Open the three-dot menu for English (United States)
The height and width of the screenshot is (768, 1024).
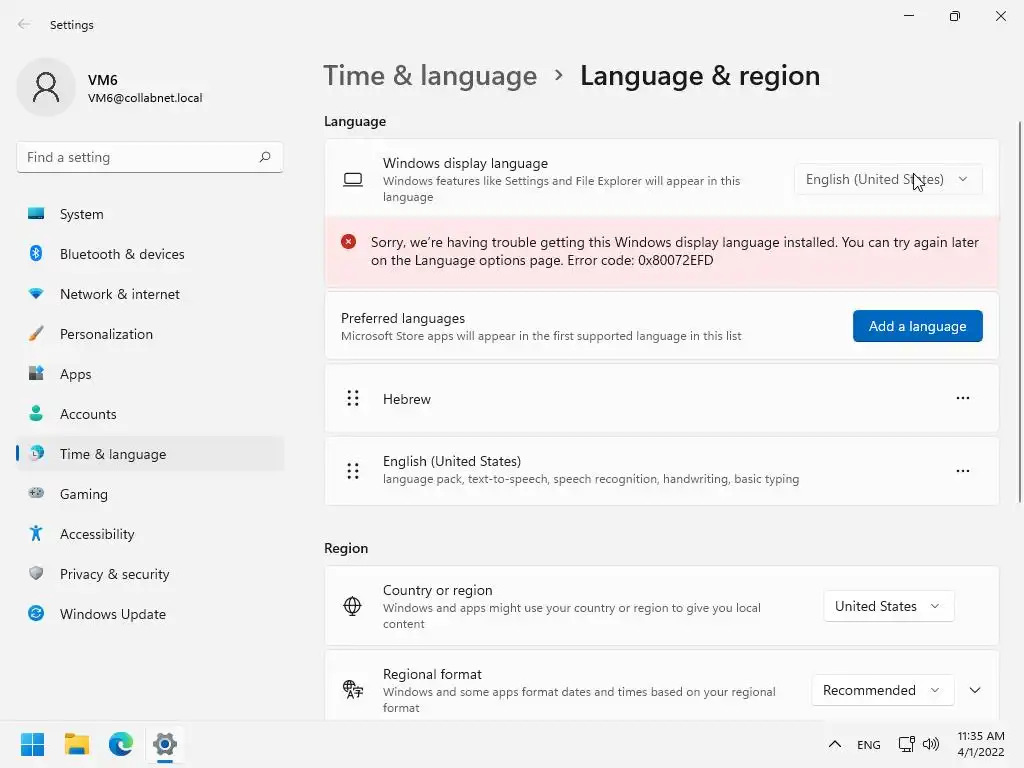tap(963, 471)
